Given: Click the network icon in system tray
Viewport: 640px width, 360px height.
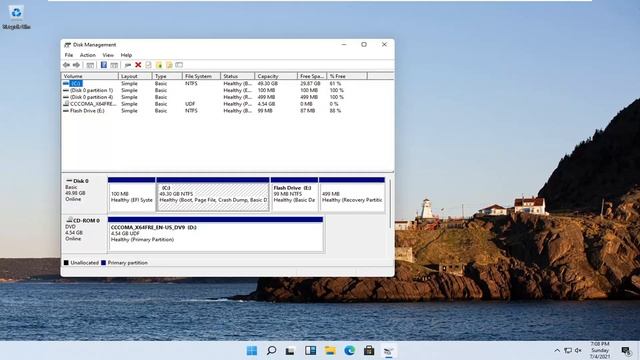Looking at the screenshot, I should (568, 351).
